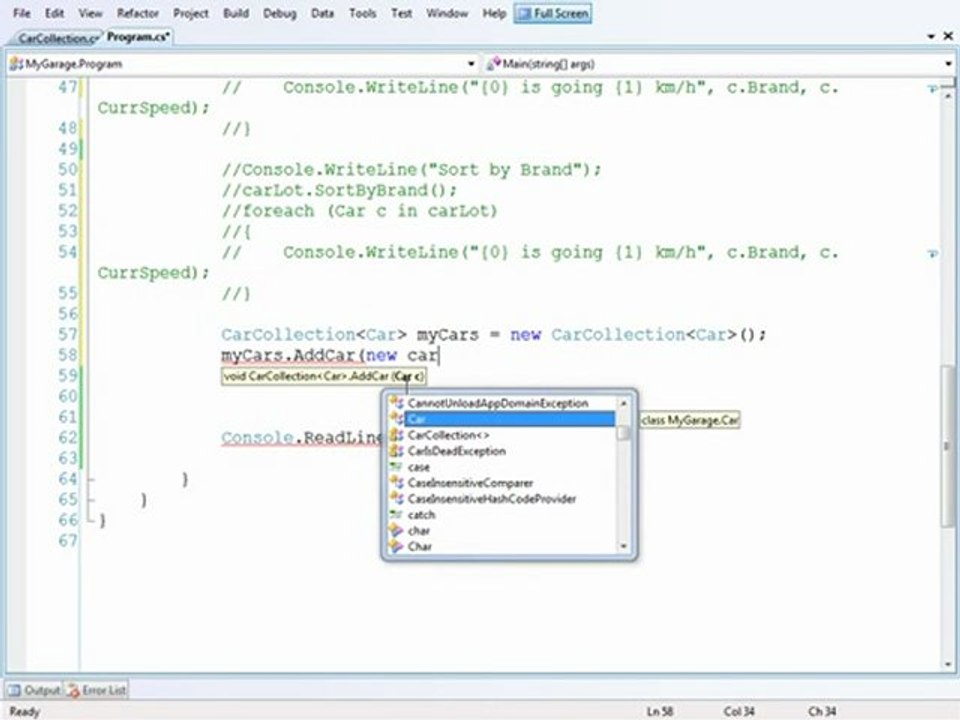
Task: Open the Data menu
Action: [x=322, y=13]
